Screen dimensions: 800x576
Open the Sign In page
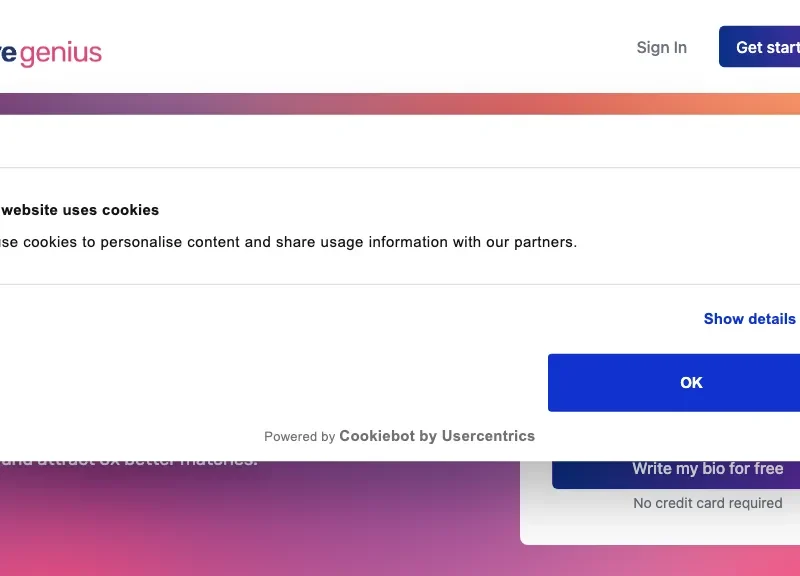(661, 47)
